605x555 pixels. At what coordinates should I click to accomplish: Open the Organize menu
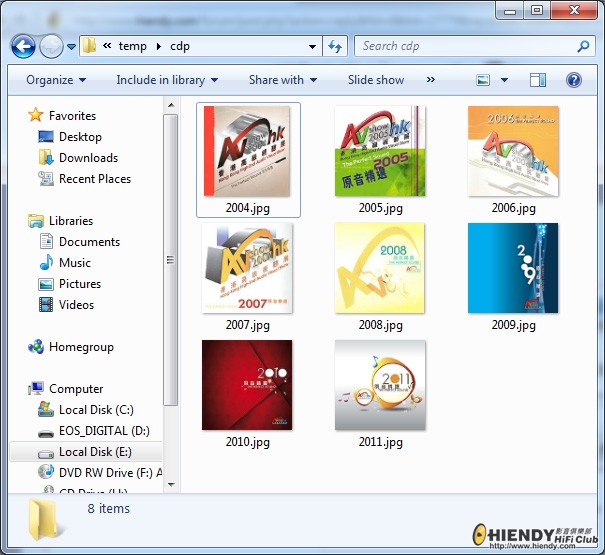[x=56, y=80]
